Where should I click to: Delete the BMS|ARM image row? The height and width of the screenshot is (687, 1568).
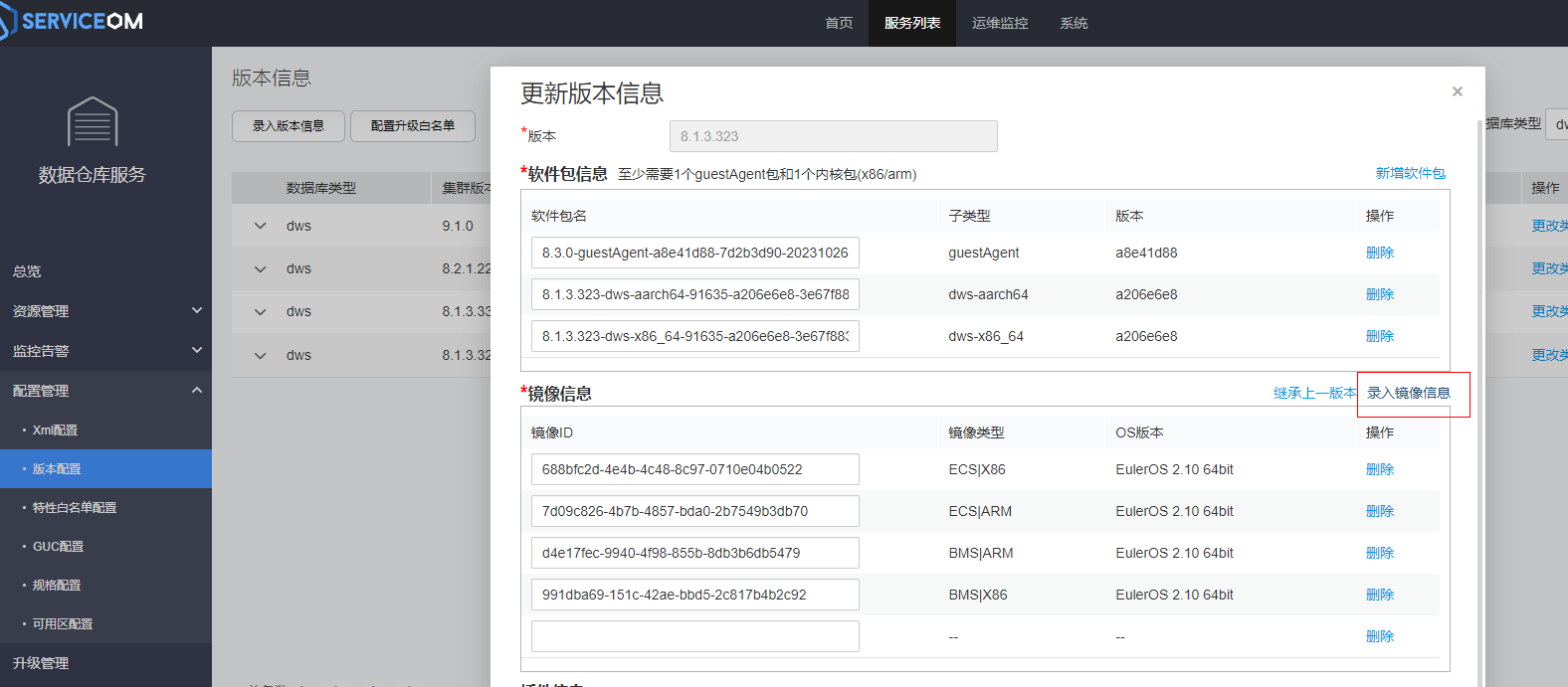(x=1380, y=553)
